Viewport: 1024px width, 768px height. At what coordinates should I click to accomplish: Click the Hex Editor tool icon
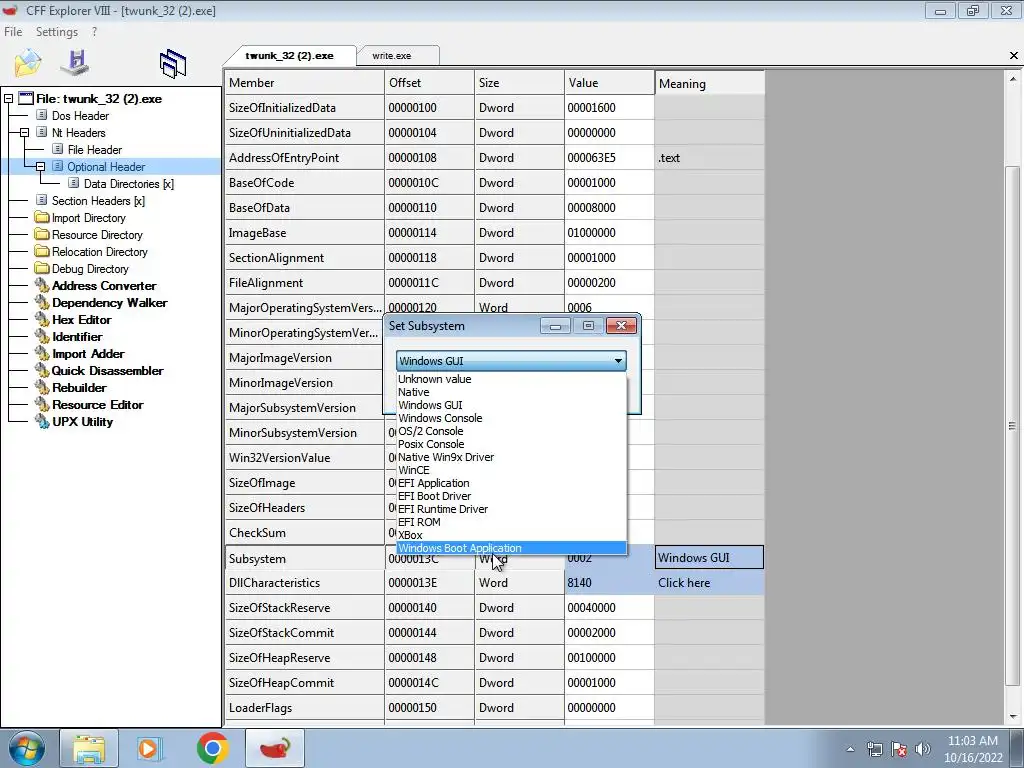[x=42, y=319]
